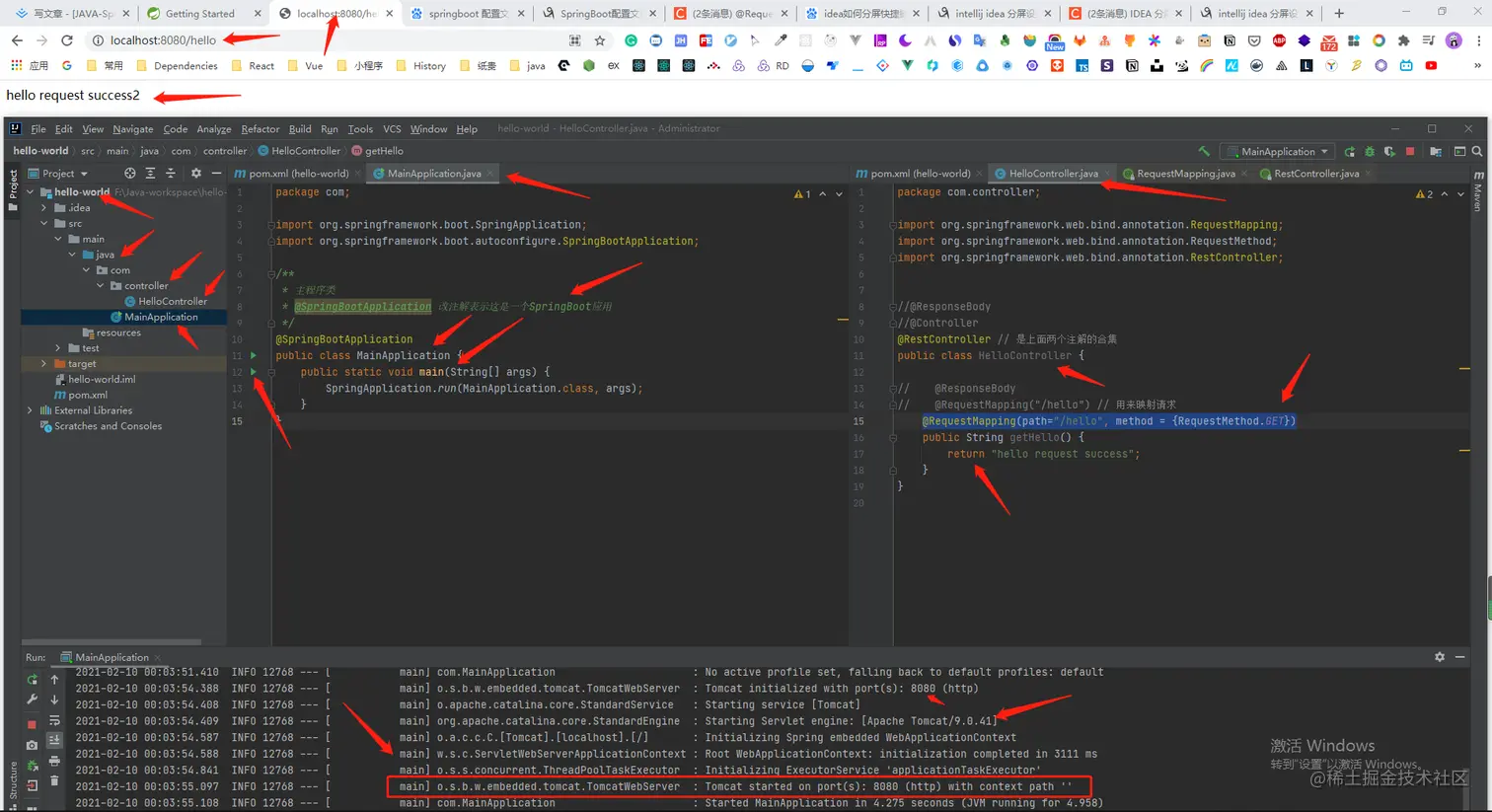Expand the target folder
The width and height of the screenshot is (1492, 812).
(x=44, y=364)
